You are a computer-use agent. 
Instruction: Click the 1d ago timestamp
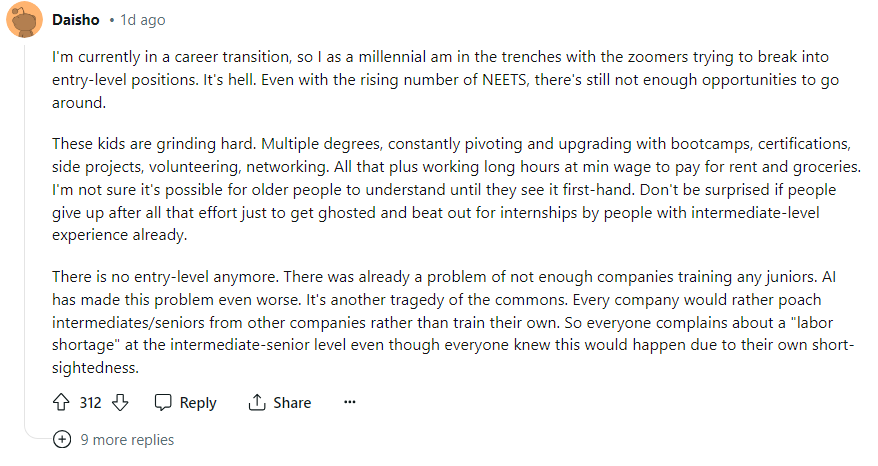click(x=141, y=20)
